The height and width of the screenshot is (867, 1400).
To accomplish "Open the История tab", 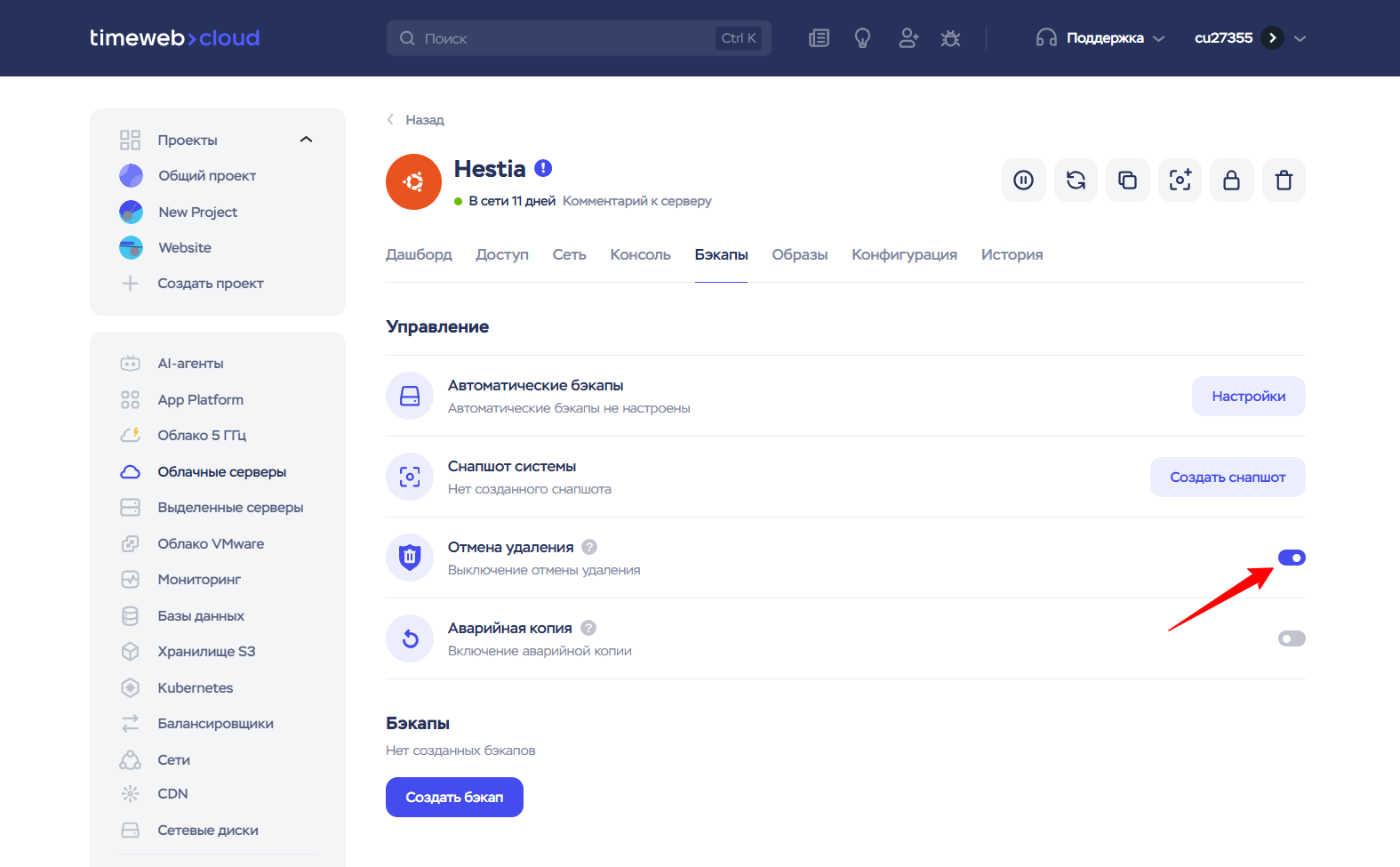I will (1012, 254).
